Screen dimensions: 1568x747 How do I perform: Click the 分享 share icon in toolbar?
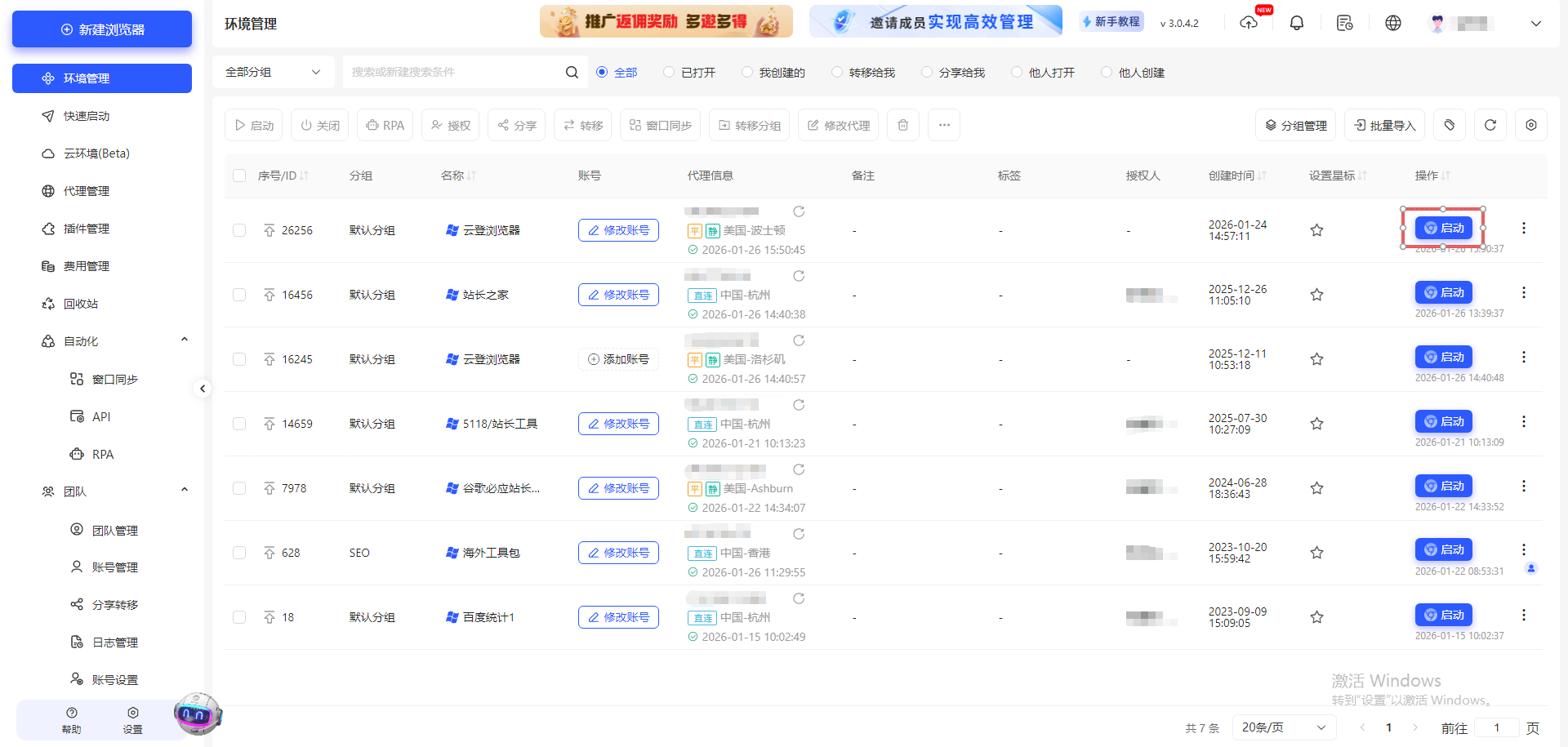[516, 125]
